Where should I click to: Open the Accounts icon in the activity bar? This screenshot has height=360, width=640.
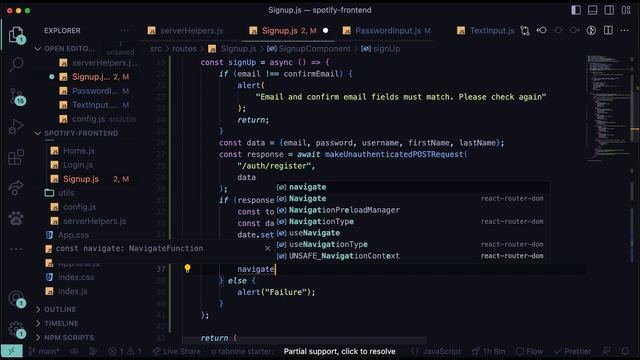click(x=16, y=298)
